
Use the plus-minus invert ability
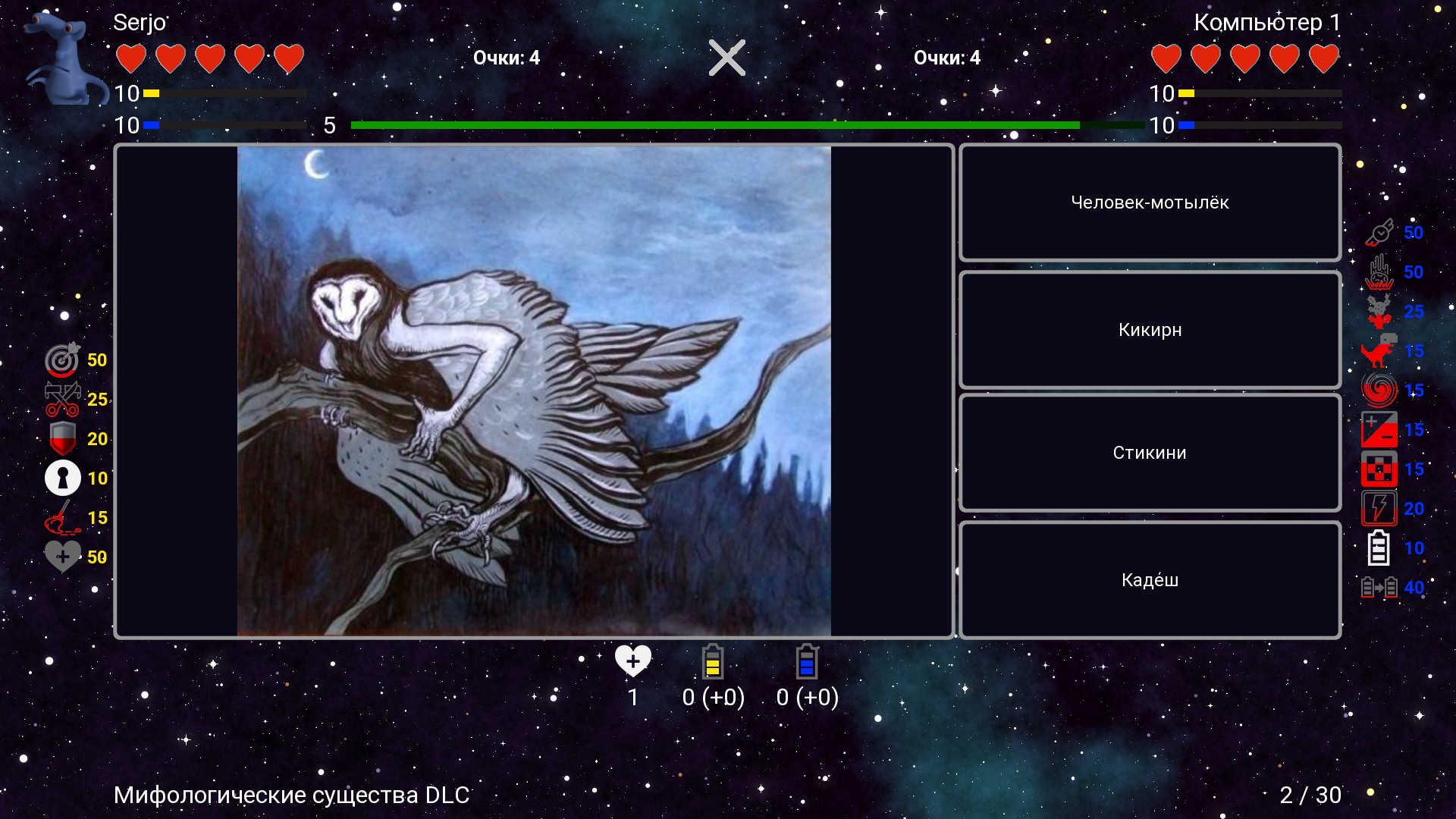point(1379,430)
